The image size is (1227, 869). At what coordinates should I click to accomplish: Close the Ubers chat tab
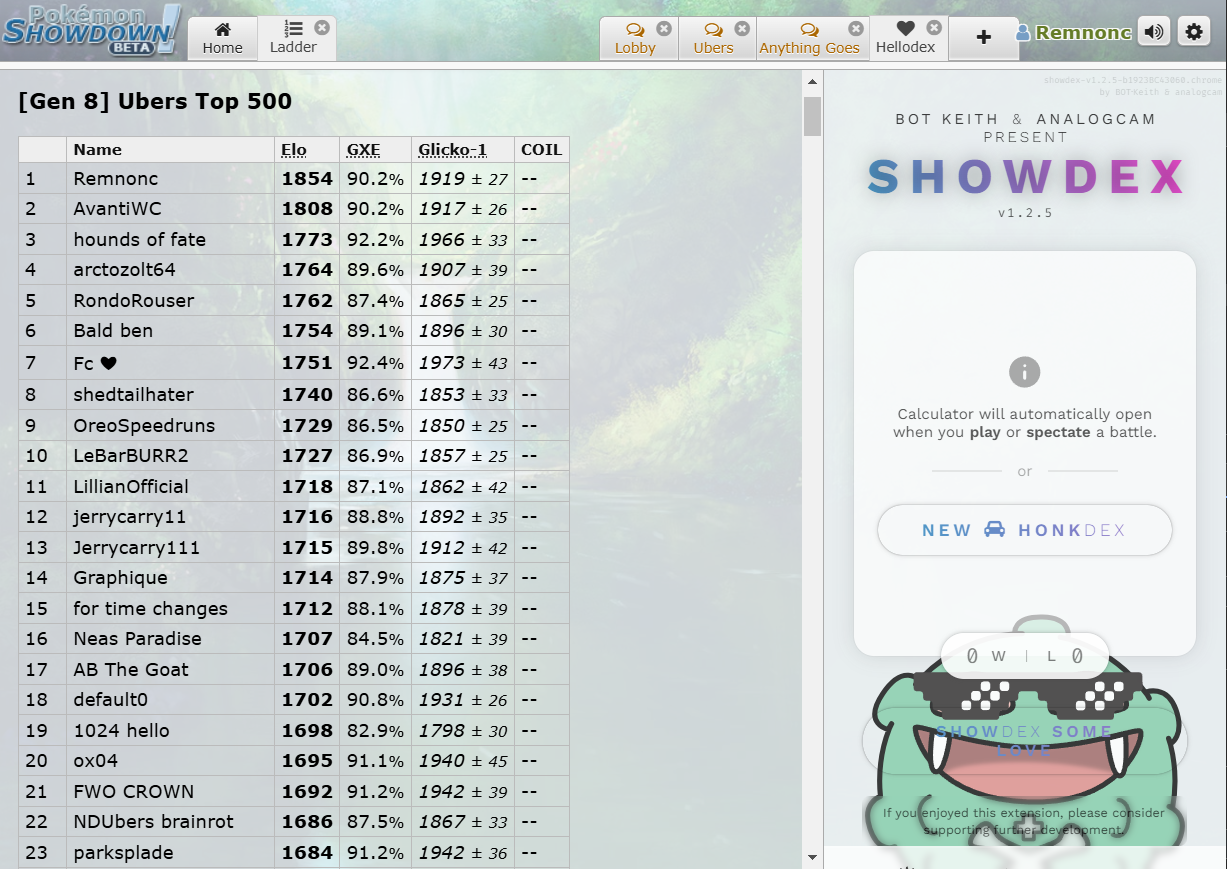[x=741, y=29]
